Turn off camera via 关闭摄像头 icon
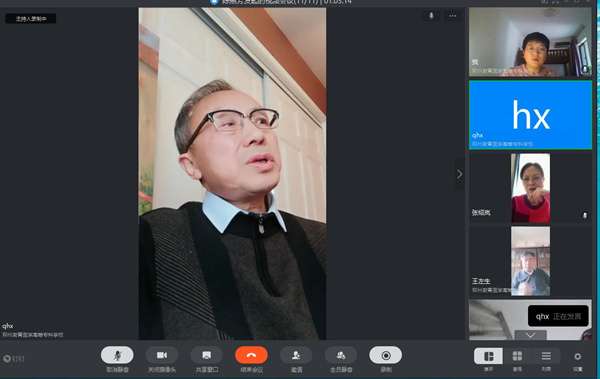Screen dimensions: 600x379 point(161,355)
